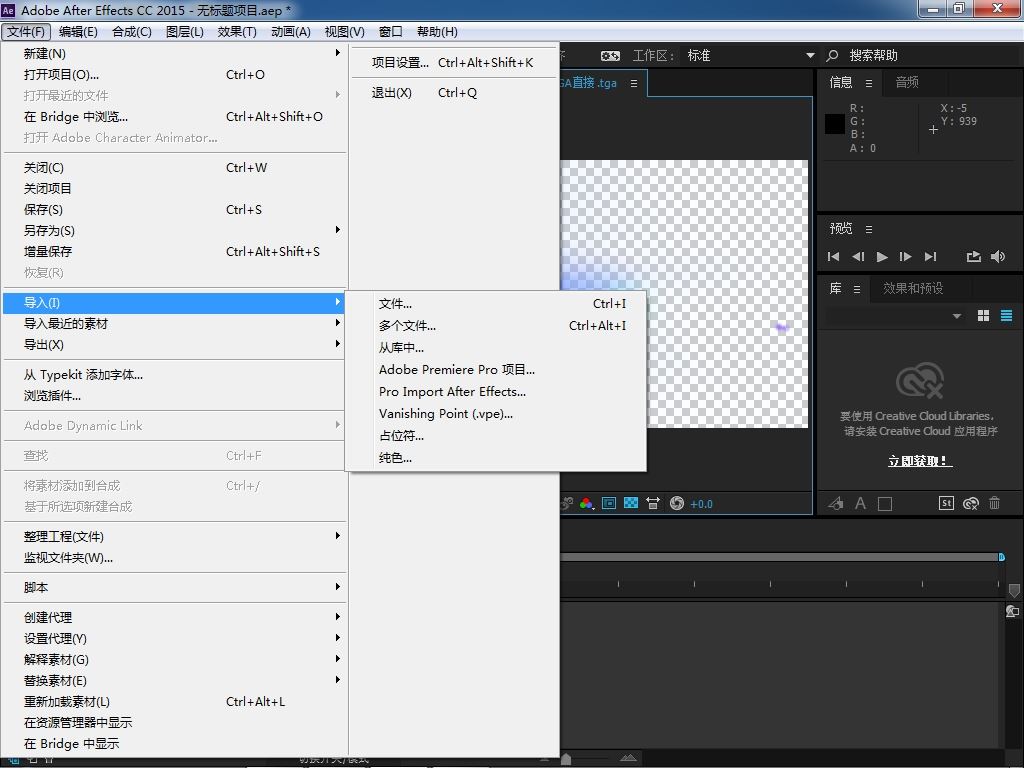1024x768 pixels.
Task: Open the show channel RGB circles icon
Action: click(586, 504)
